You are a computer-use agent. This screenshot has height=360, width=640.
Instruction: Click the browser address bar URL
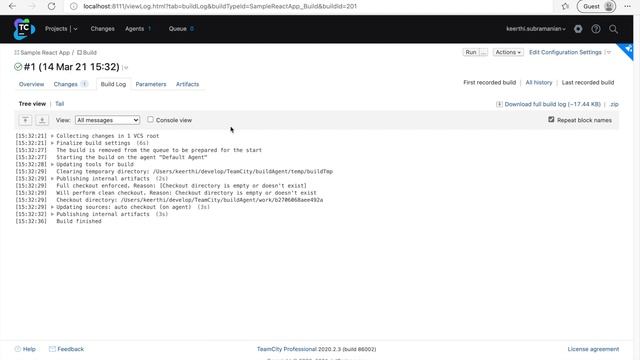[220, 6]
